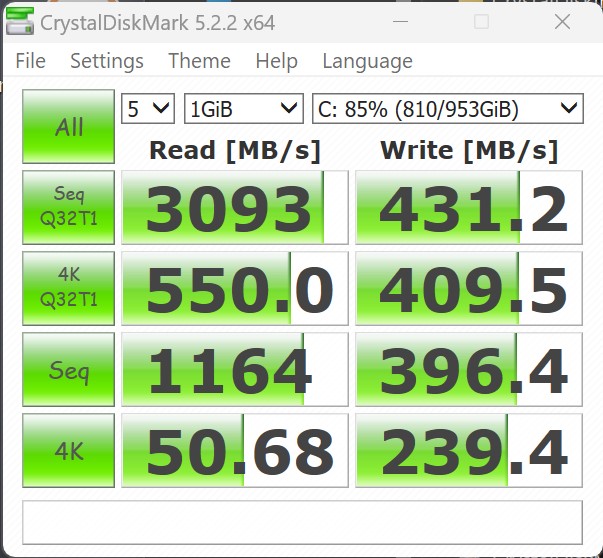
Task: Select the 239.4 4K write result
Action: coord(469,451)
